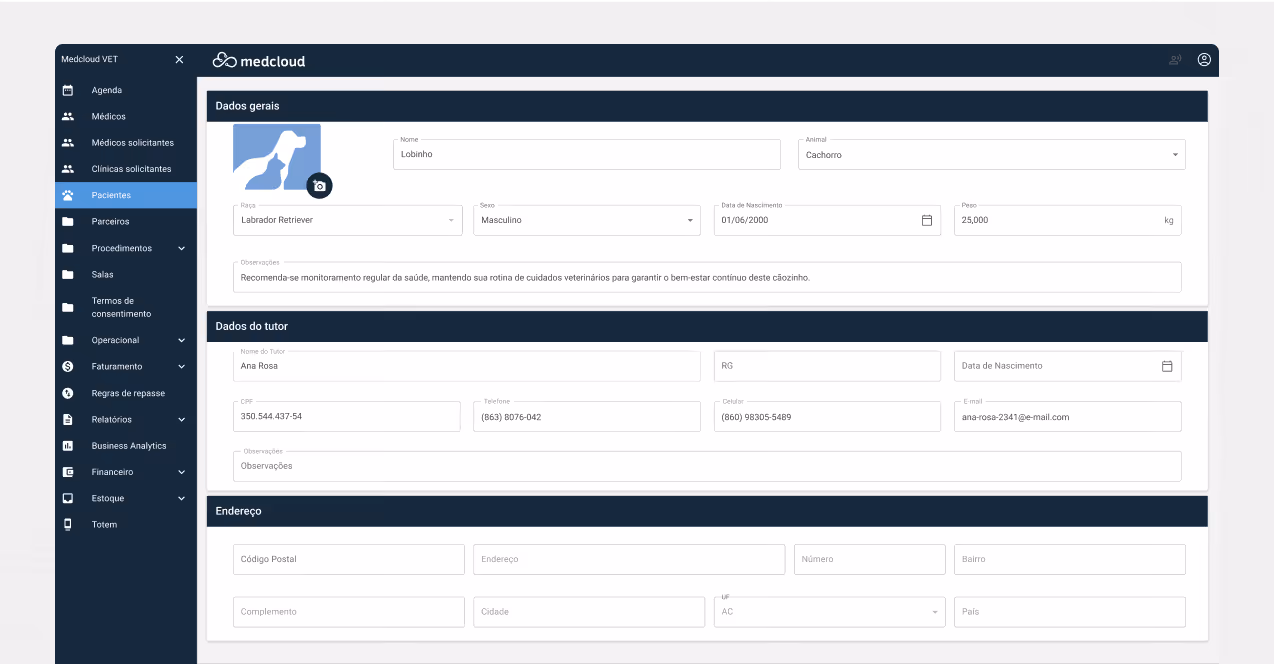Click the Relatórios document icon

(68, 419)
